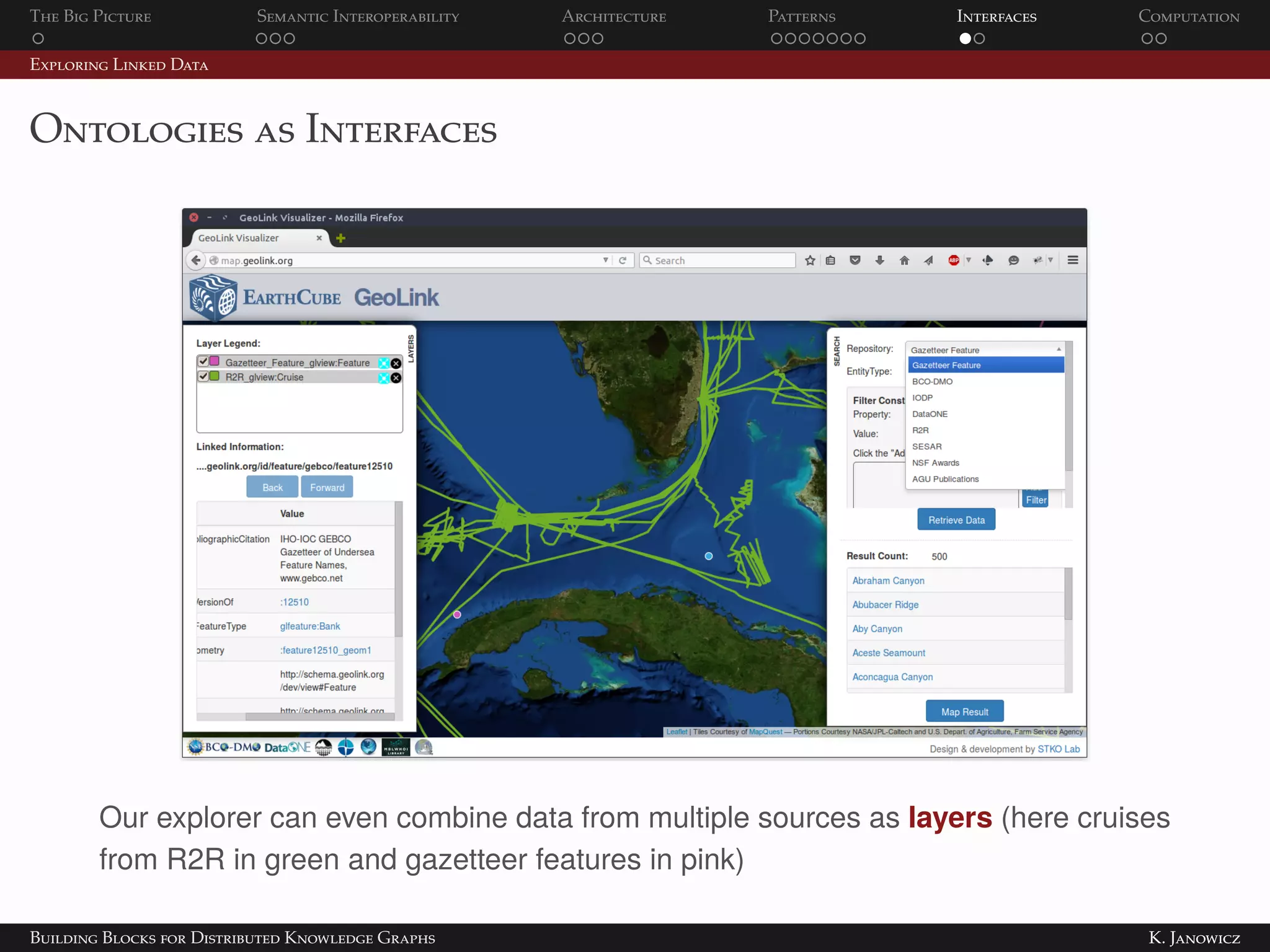
Task: Zoom to the Gazetteer_Feature layer extent
Action: coord(383,363)
